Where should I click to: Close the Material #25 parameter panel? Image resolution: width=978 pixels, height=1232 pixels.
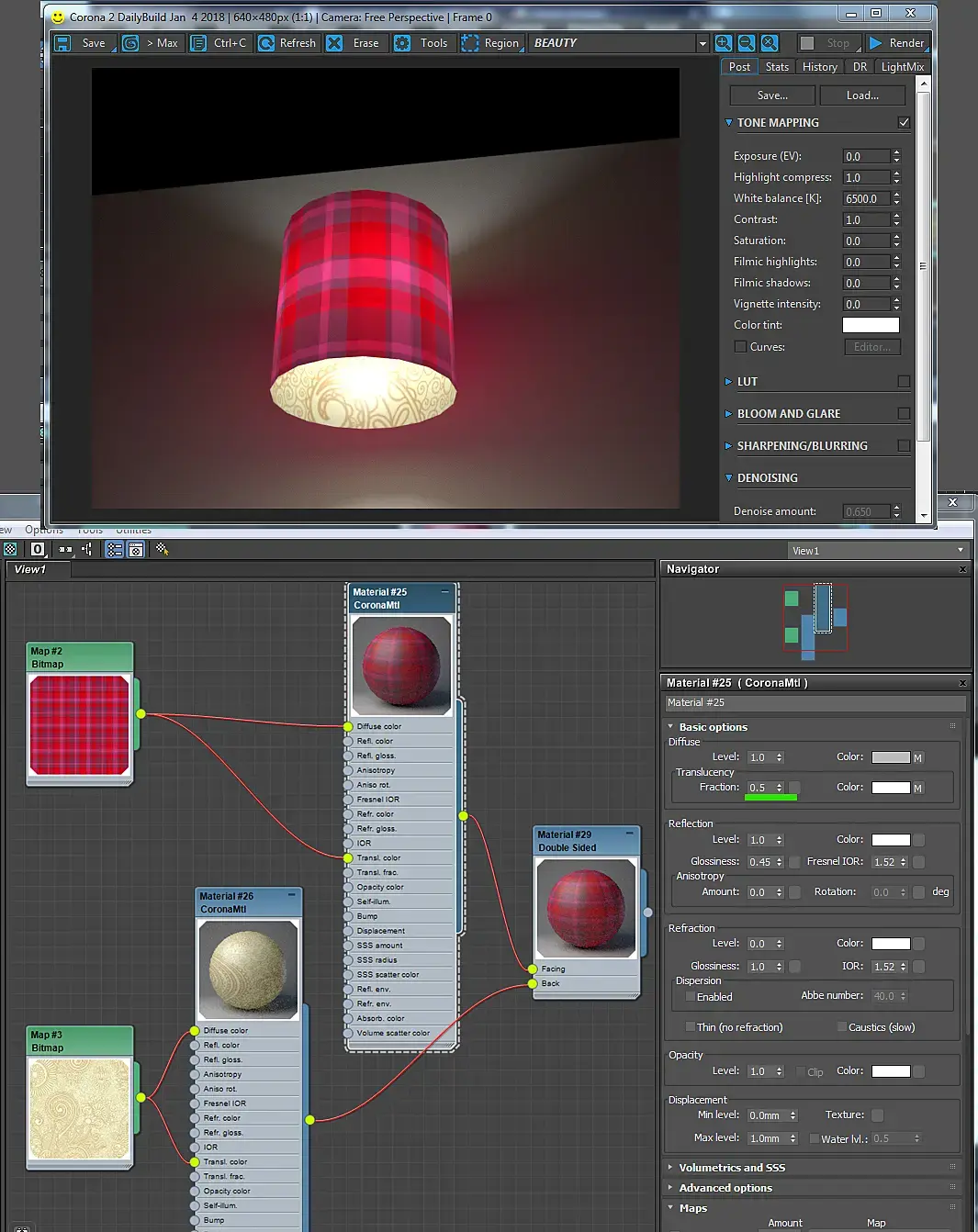[962, 683]
